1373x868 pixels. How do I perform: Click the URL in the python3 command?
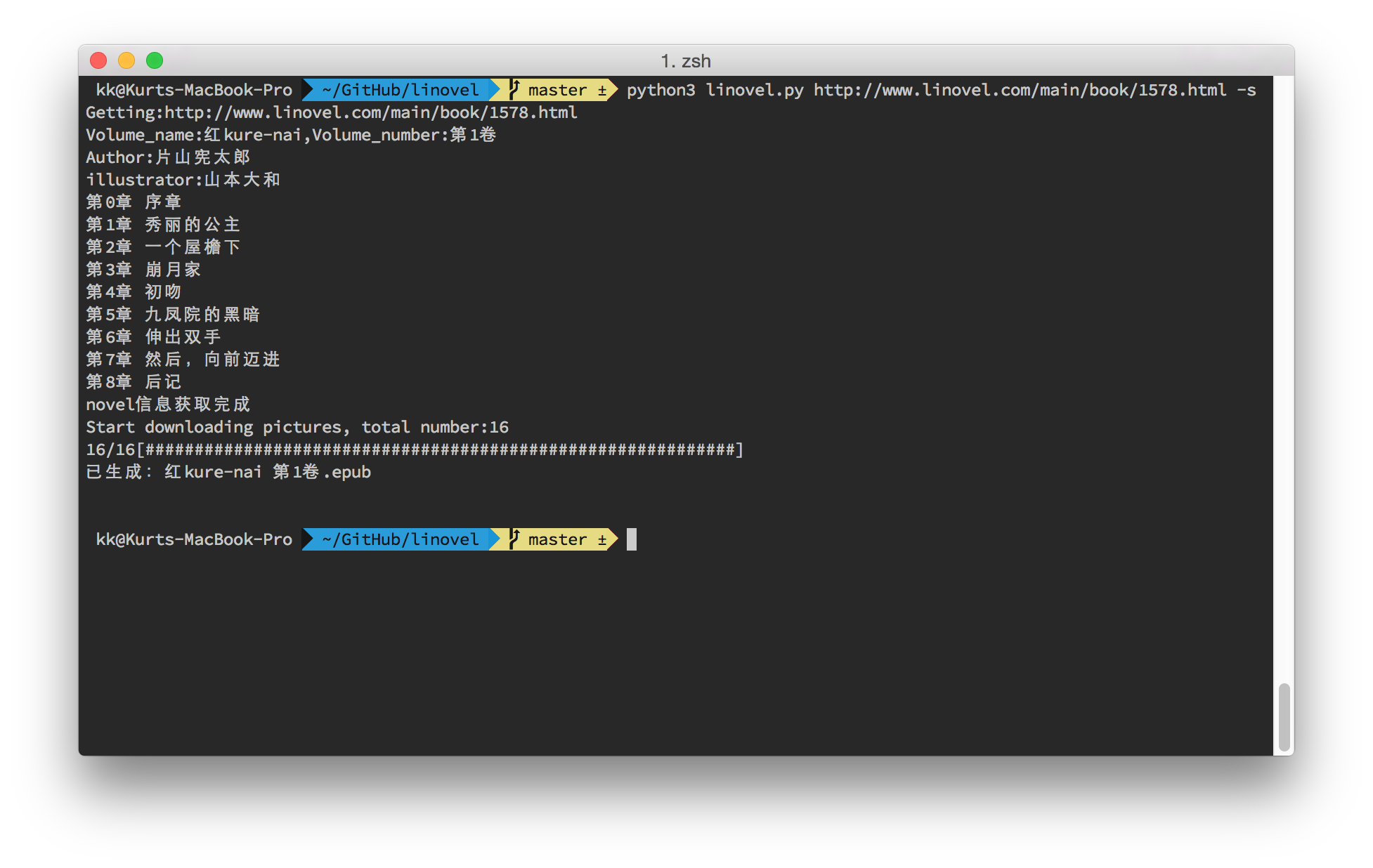pos(1020,90)
